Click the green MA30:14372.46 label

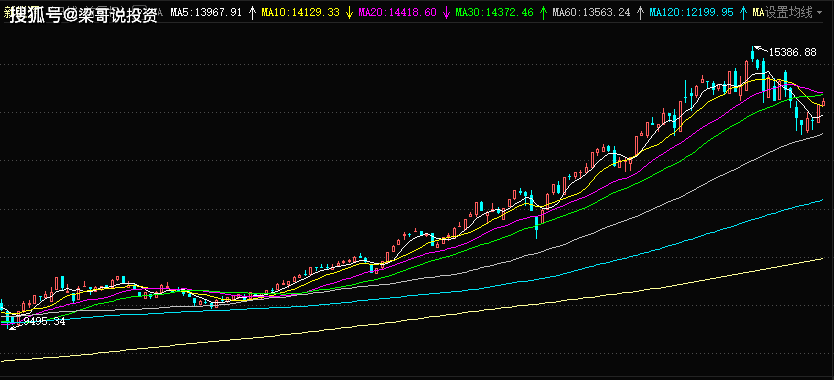click(494, 13)
